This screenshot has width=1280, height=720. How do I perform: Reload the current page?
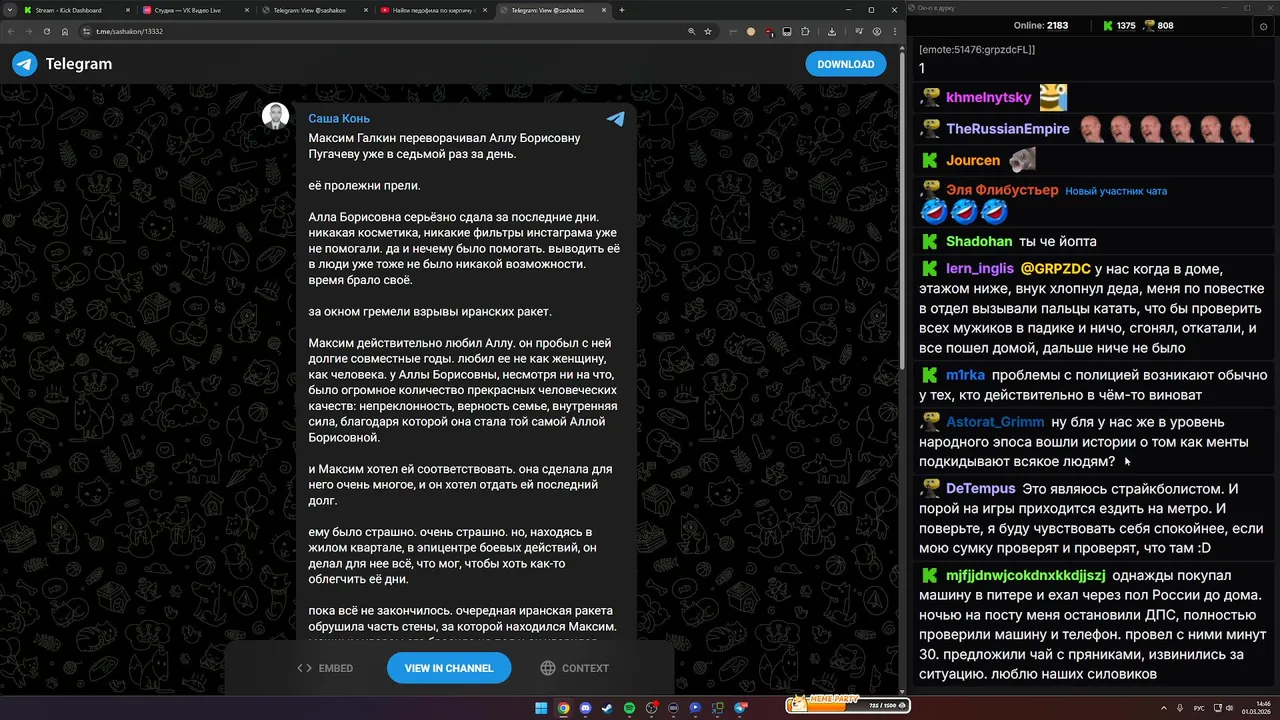point(47,32)
